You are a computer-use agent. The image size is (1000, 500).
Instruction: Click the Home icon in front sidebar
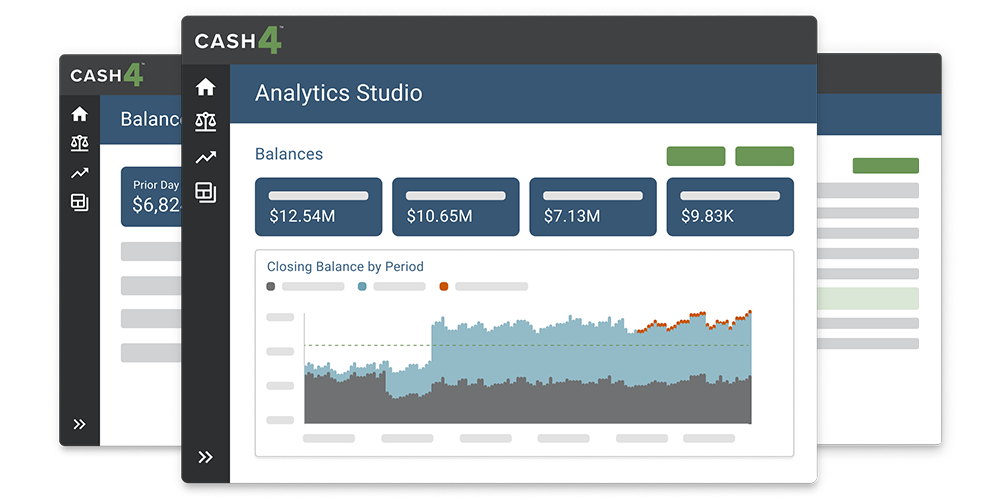tap(205, 87)
